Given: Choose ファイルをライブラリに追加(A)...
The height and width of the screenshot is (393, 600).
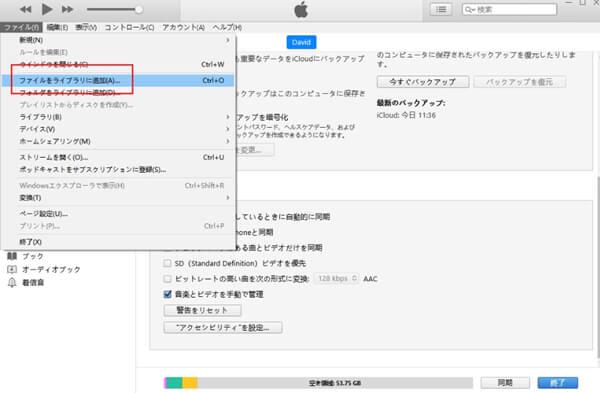Looking at the screenshot, I should (119, 80).
